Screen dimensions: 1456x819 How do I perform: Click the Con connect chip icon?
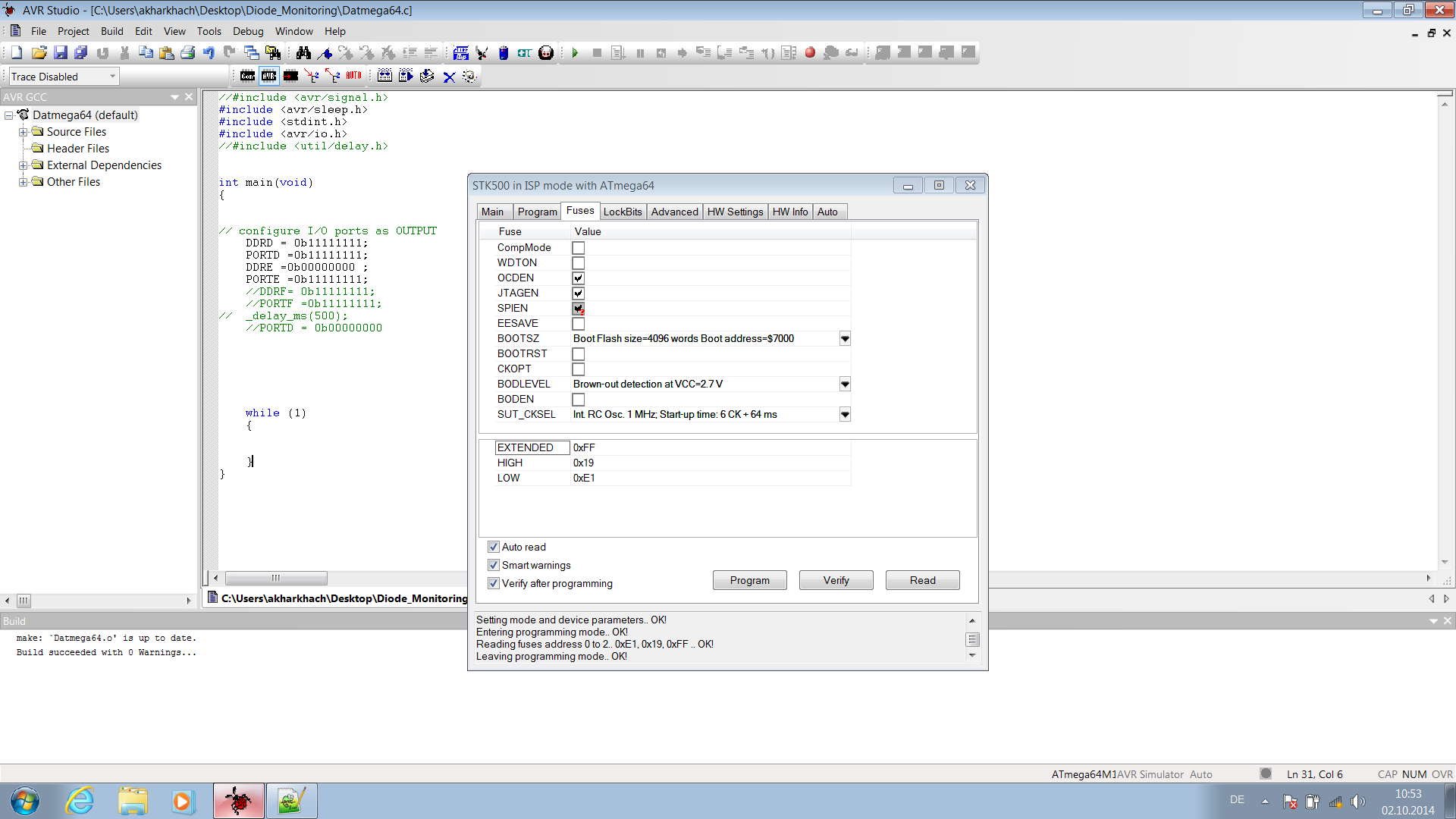[247, 76]
